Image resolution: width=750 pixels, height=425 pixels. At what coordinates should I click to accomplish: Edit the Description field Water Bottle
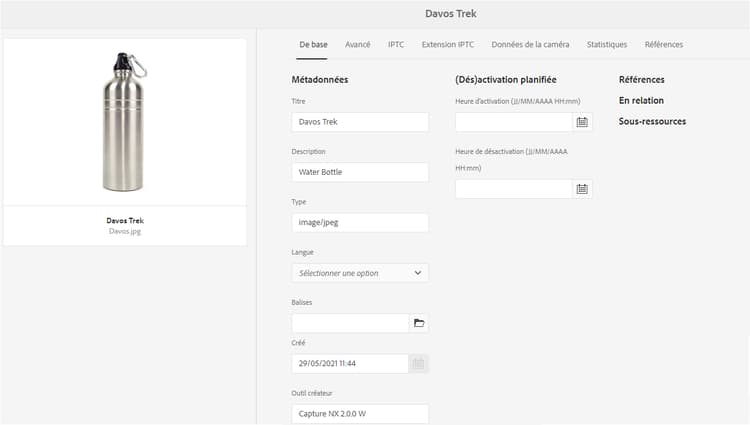pos(360,172)
